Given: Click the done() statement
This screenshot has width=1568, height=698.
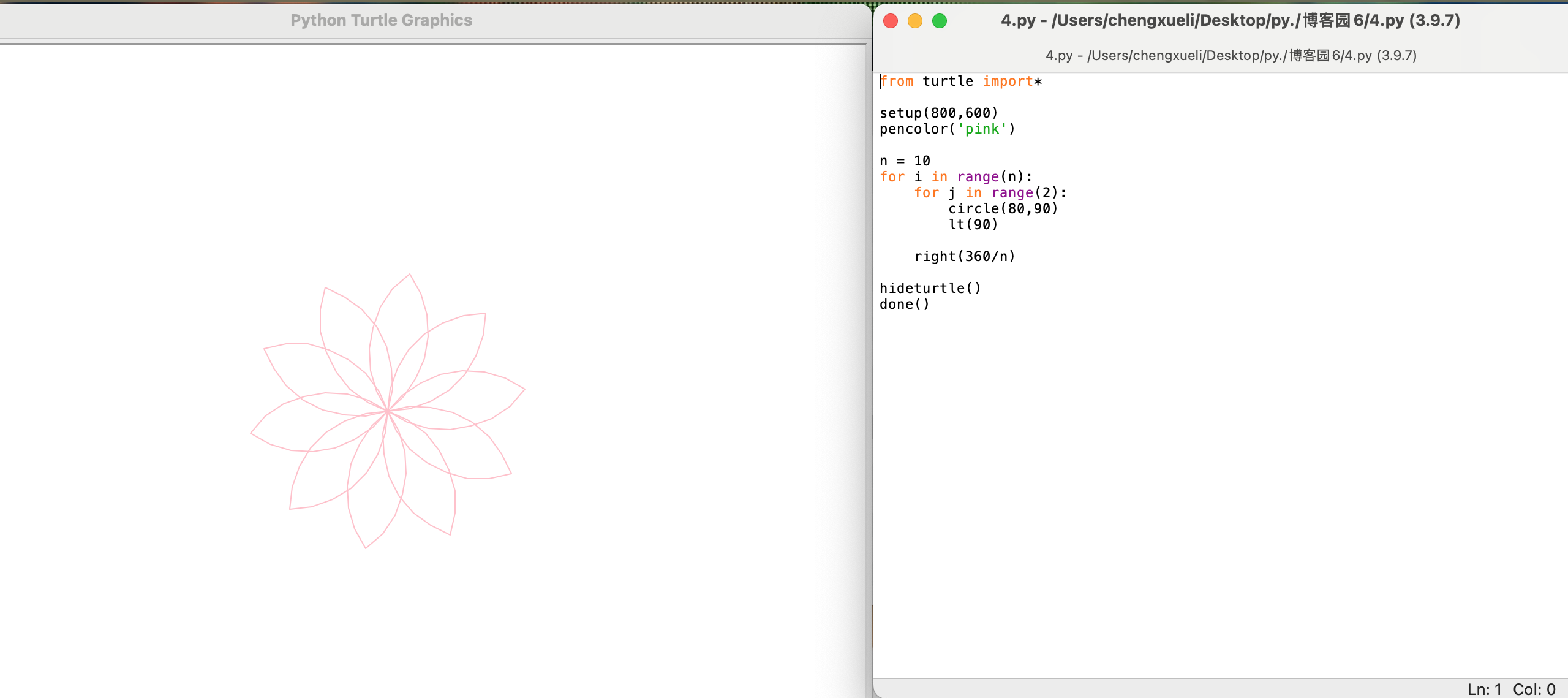Looking at the screenshot, I should [x=904, y=304].
